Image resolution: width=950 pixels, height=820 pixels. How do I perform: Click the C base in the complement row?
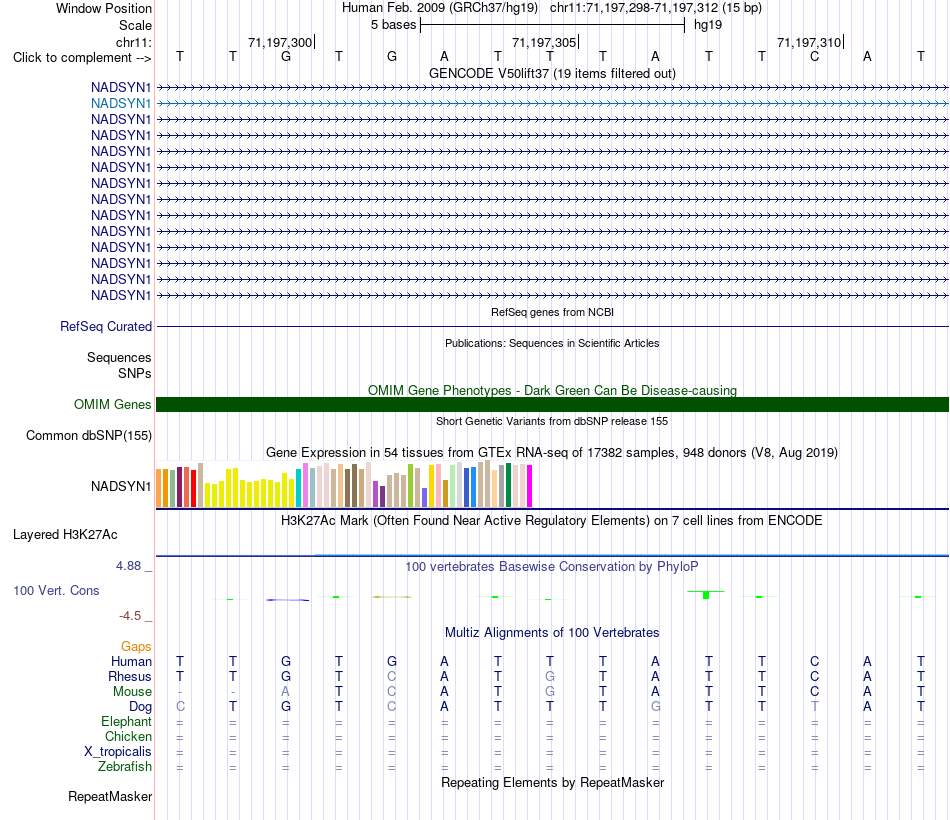814,56
